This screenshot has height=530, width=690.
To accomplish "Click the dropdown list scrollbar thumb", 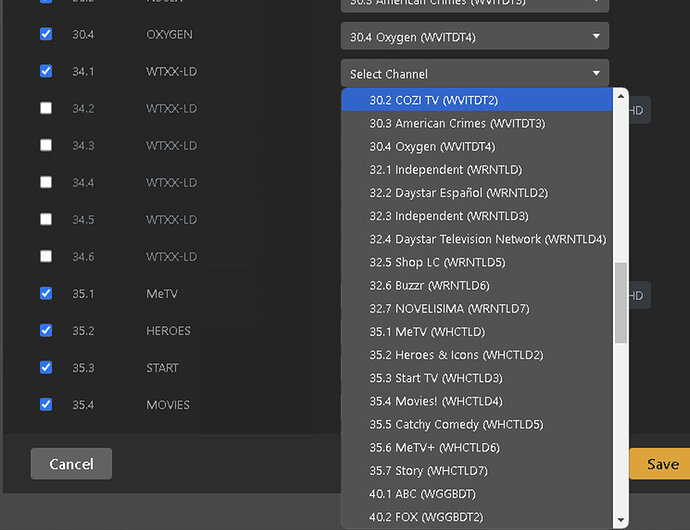I will tap(621, 302).
